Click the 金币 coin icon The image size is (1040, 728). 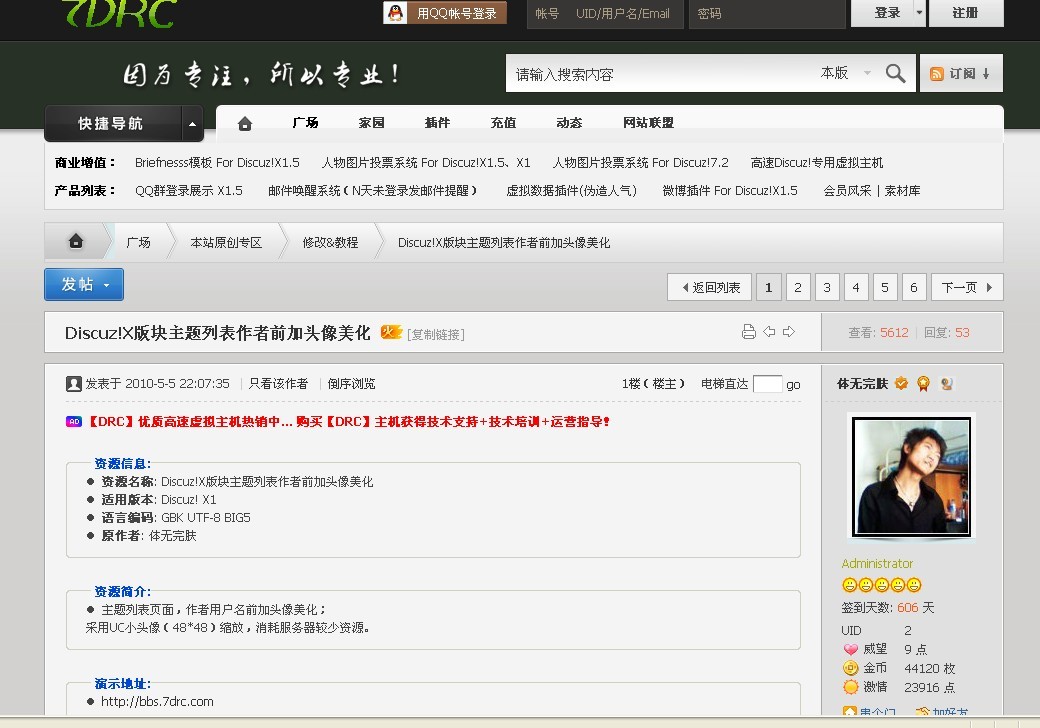(x=850, y=668)
